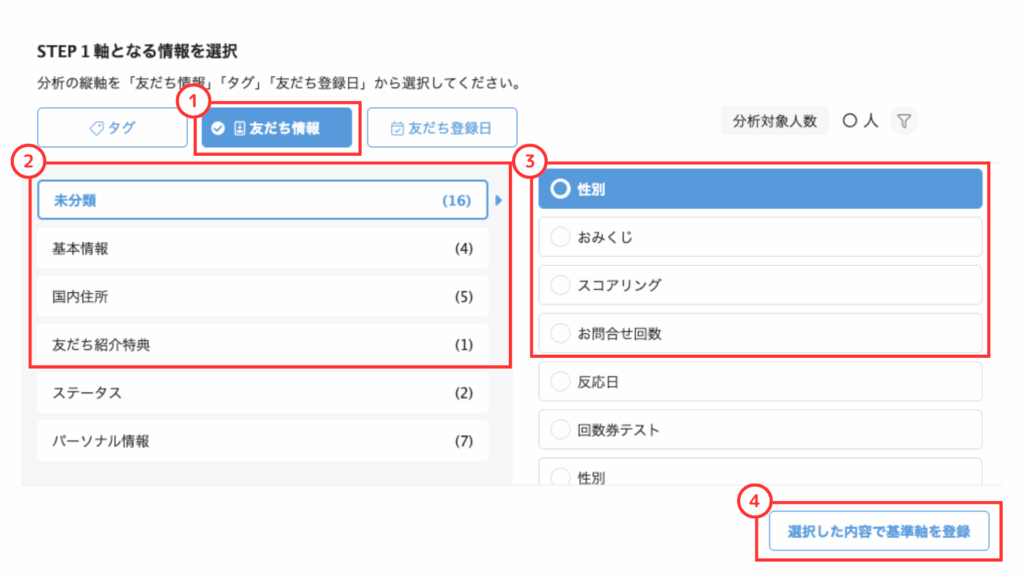Select the おみくじ radio button
The image size is (1024, 576).
pos(560,237)
